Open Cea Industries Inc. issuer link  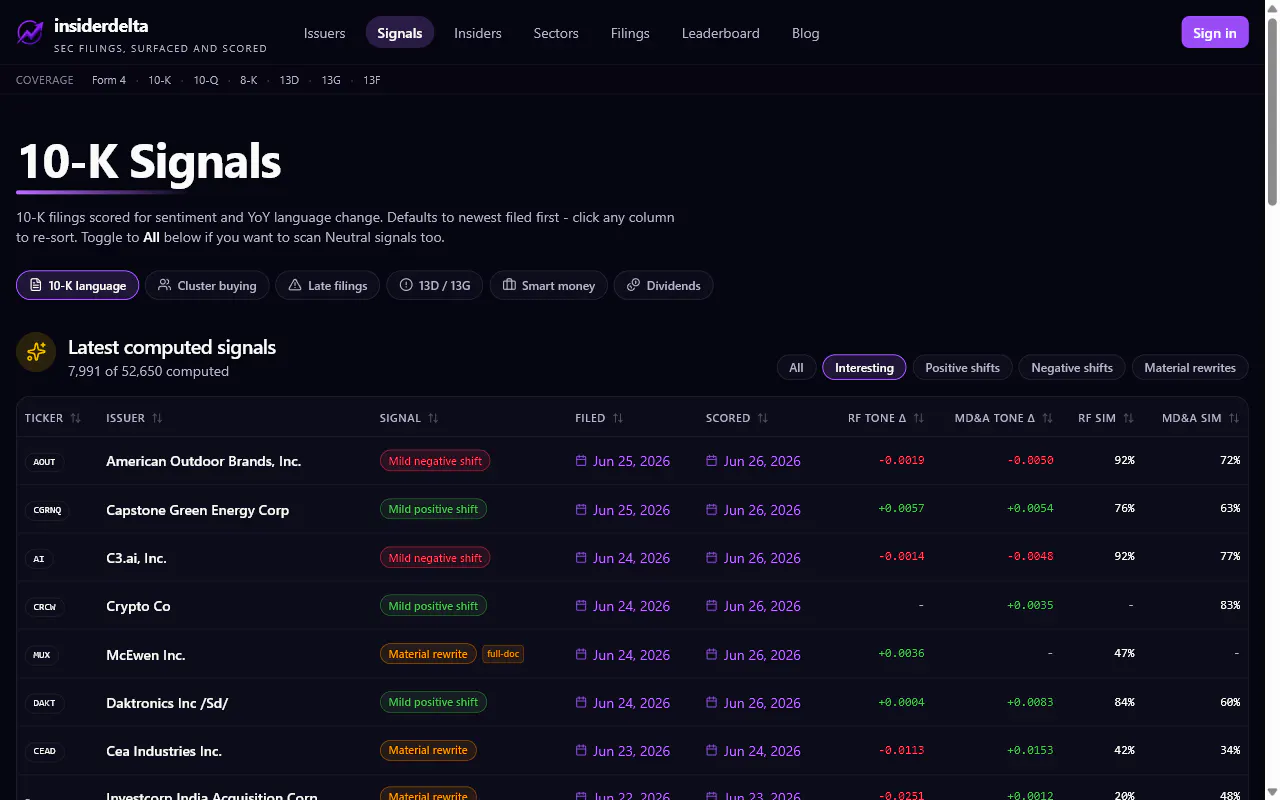pyautogui.click(x=164, y=751)
